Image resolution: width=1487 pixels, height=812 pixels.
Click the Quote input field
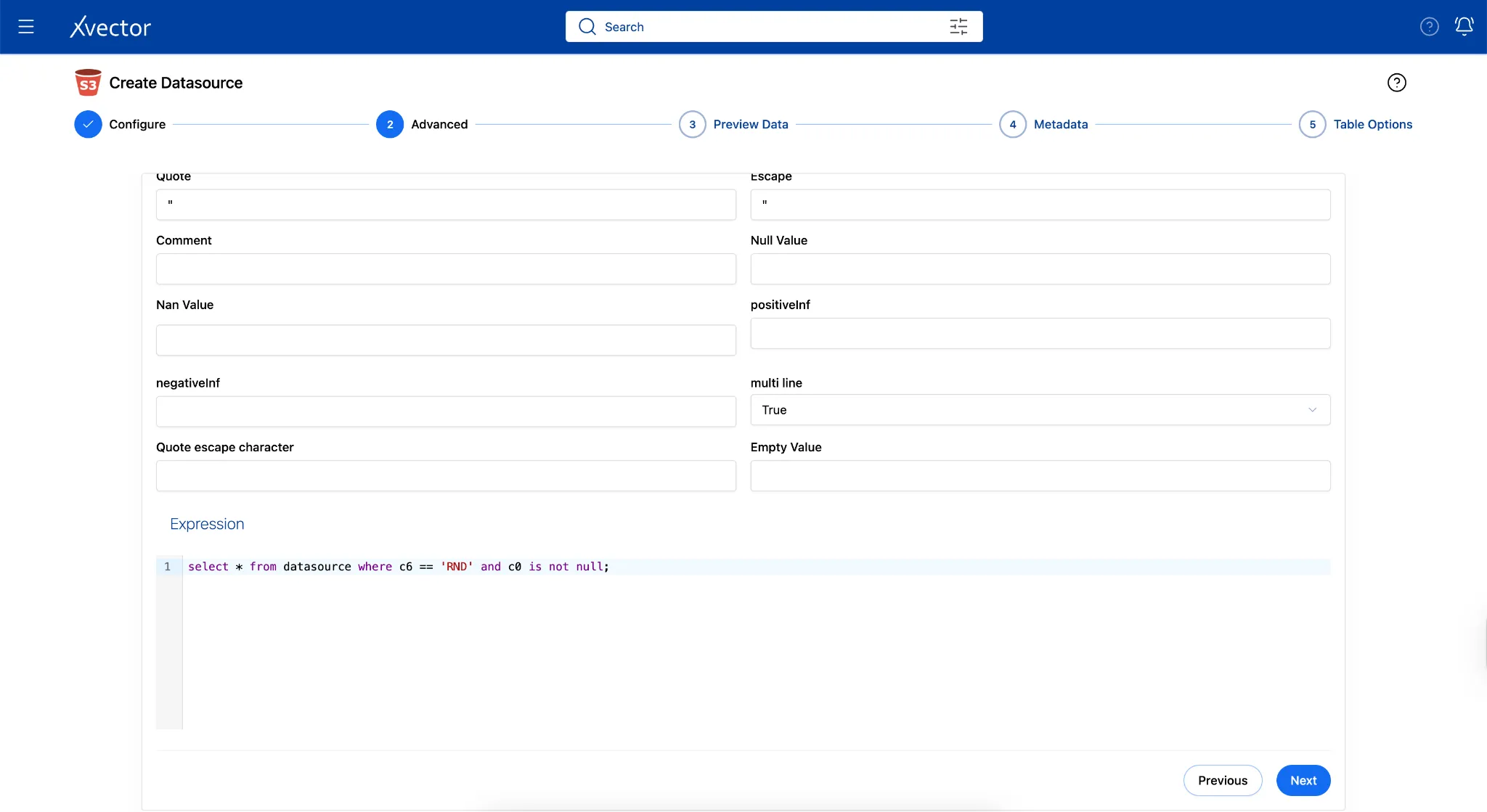point(446,205)
